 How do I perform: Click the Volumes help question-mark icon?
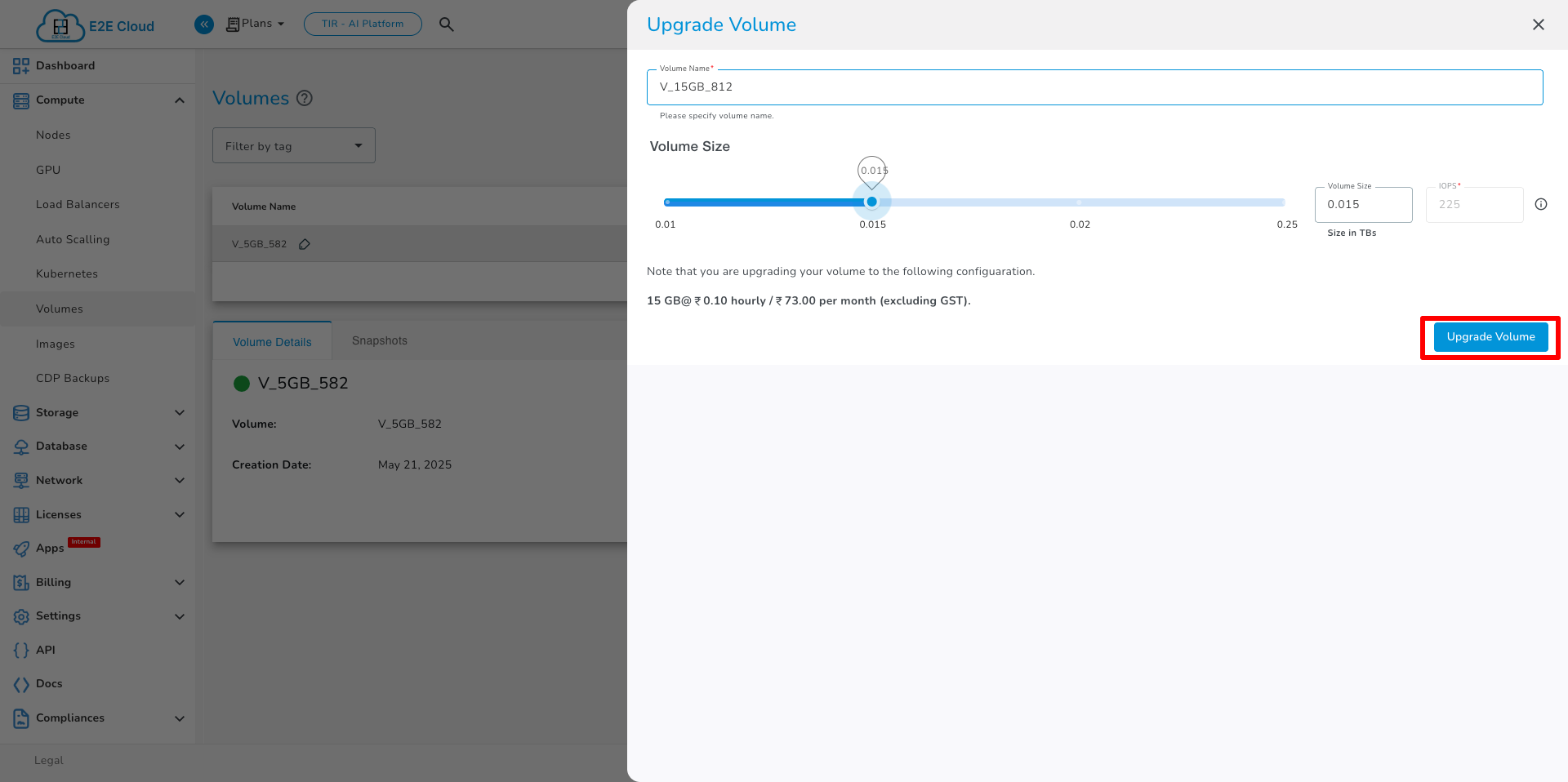tap(305, 98)
